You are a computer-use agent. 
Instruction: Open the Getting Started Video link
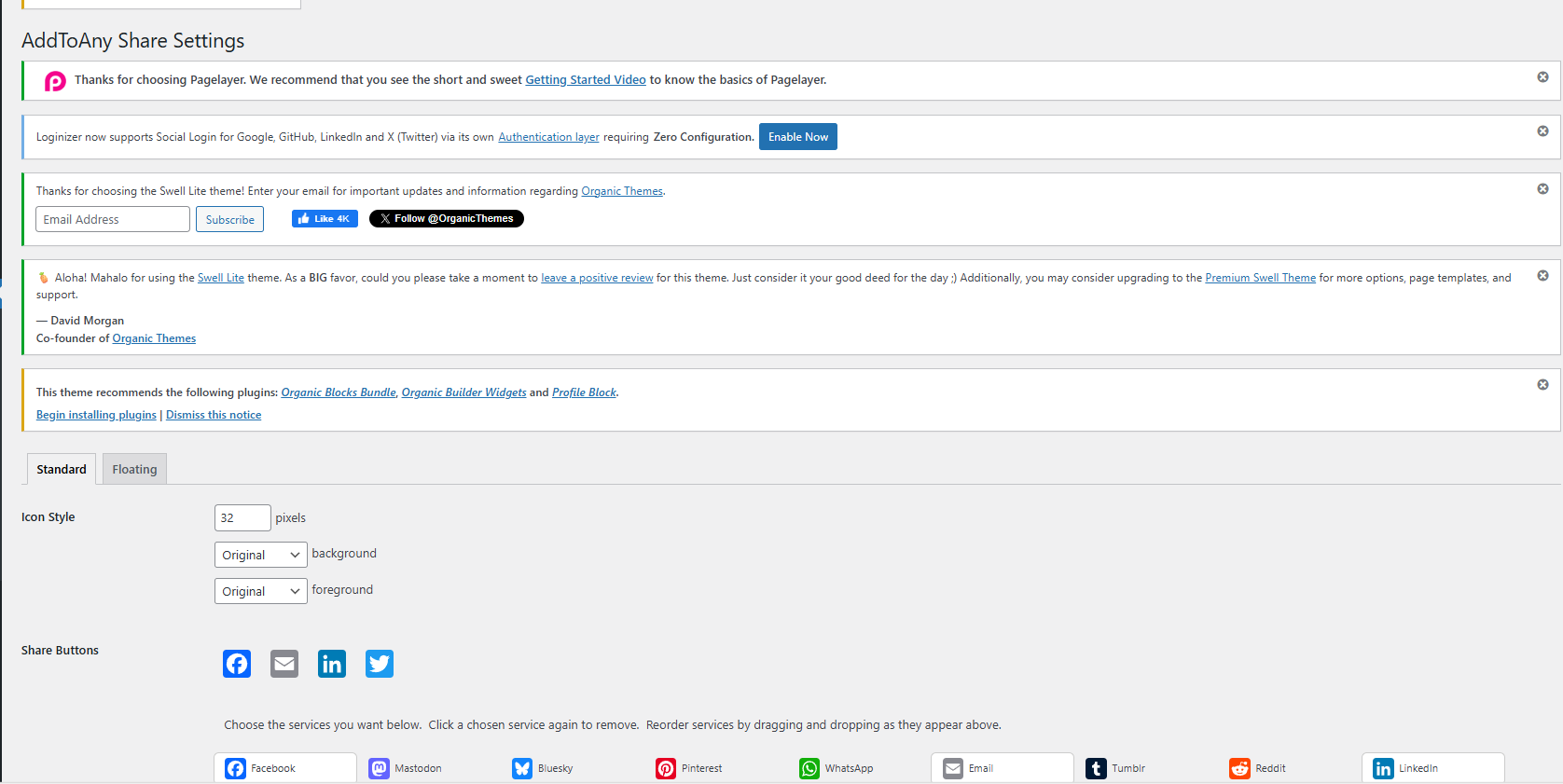click(x=586, y=80)
